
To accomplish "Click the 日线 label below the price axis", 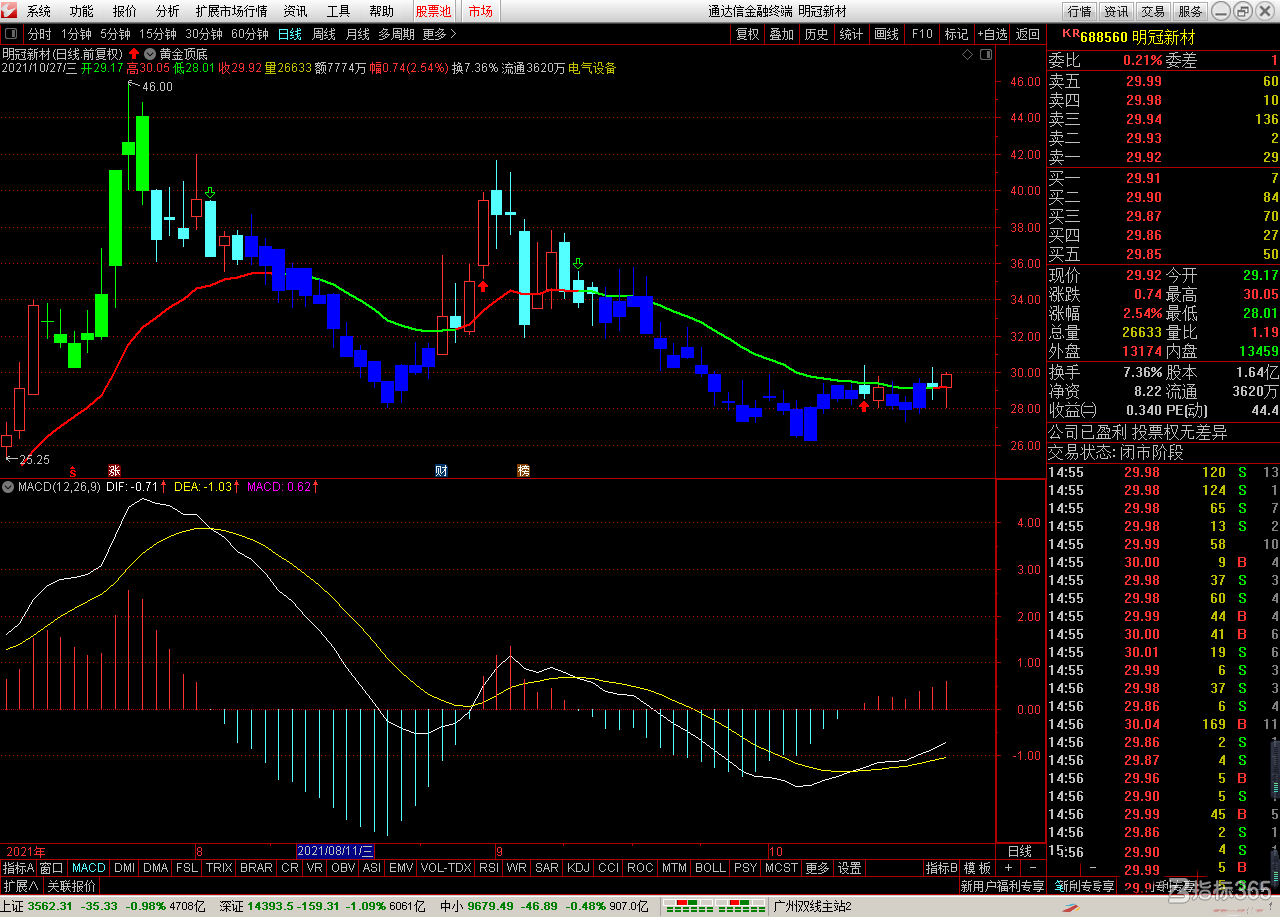I will (x=1020, y=851).
